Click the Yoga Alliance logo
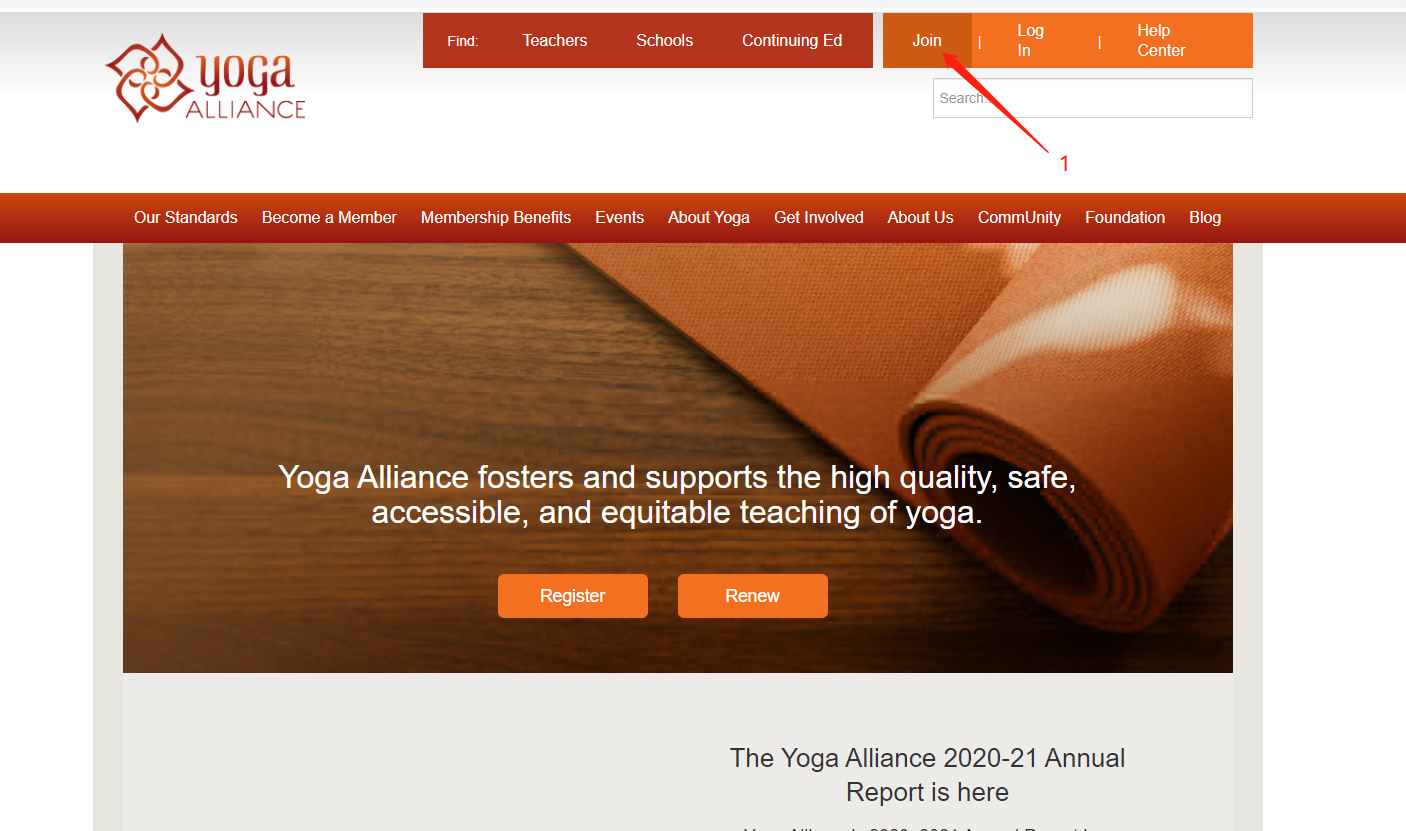The height and width of the screenshot is (831, 1406). click(x=205, y=78)
